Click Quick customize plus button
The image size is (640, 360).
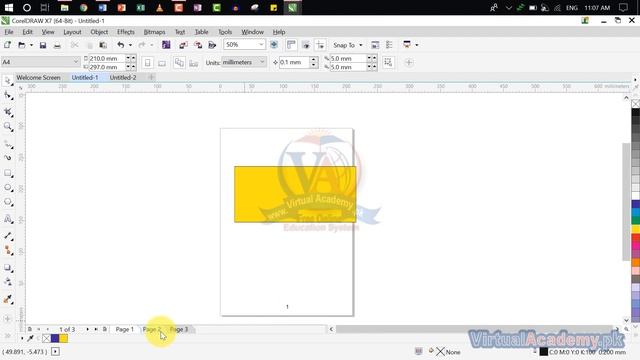pyautogui.click(x=409, y=62)
